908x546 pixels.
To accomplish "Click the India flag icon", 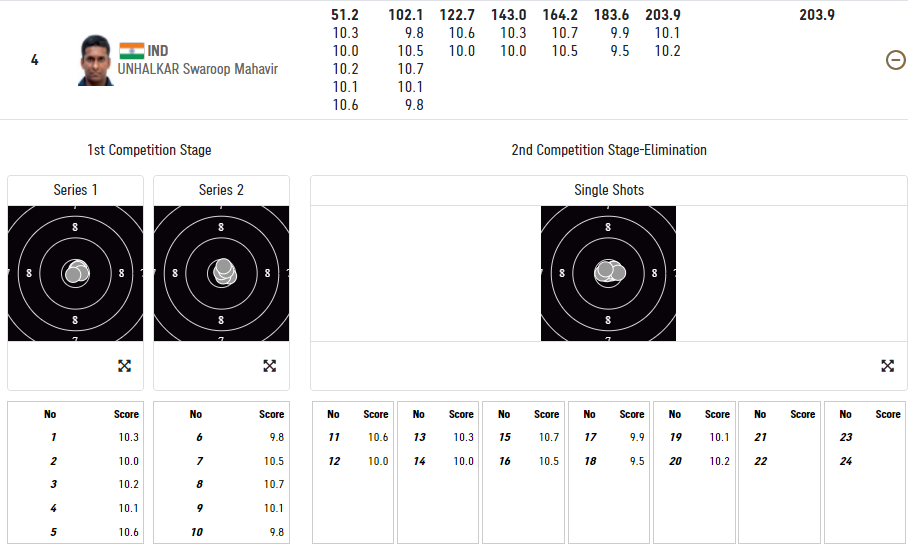I will 131,51.
